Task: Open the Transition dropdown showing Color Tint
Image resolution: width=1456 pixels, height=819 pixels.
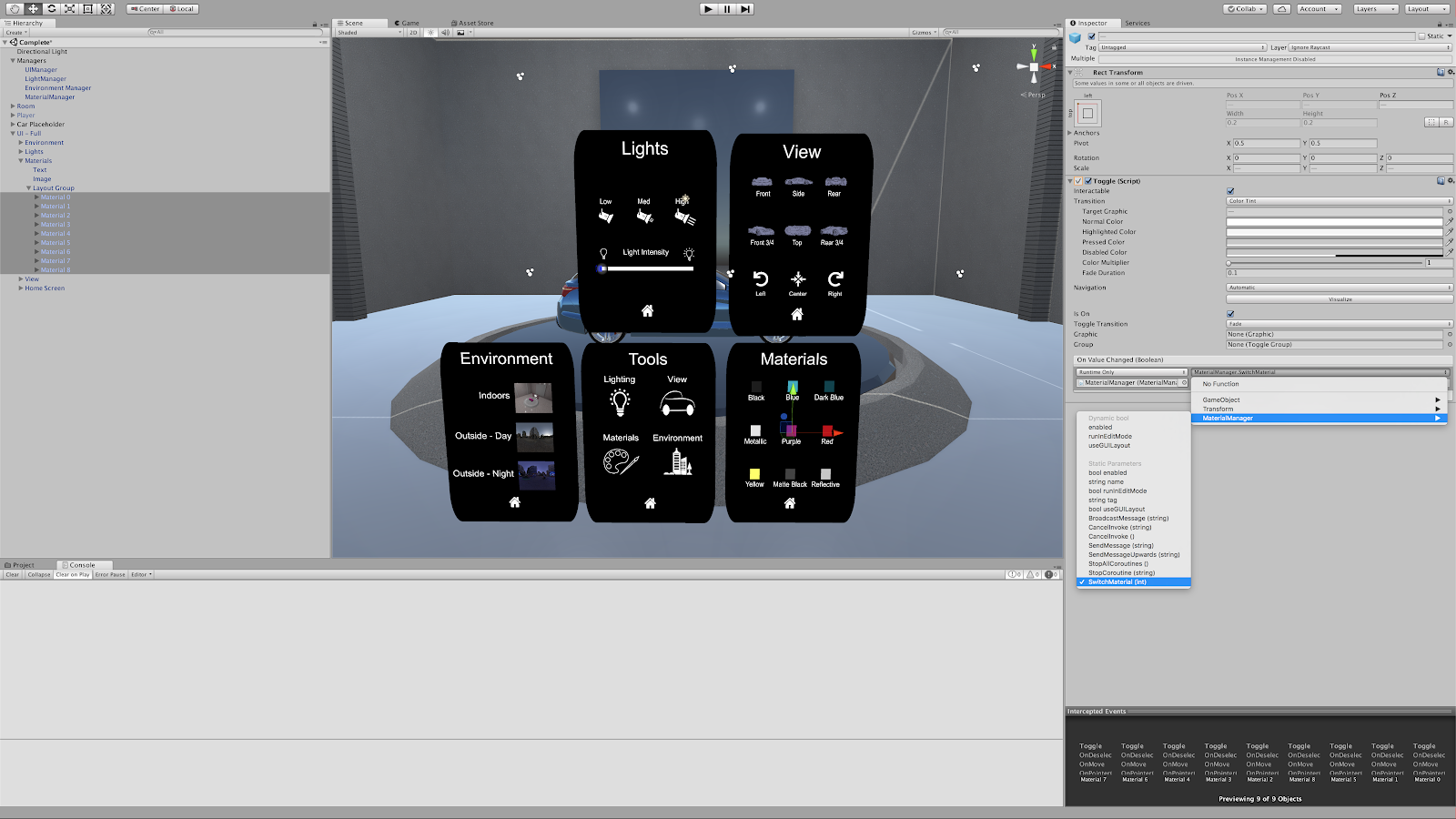Action: click(1339, 201)
